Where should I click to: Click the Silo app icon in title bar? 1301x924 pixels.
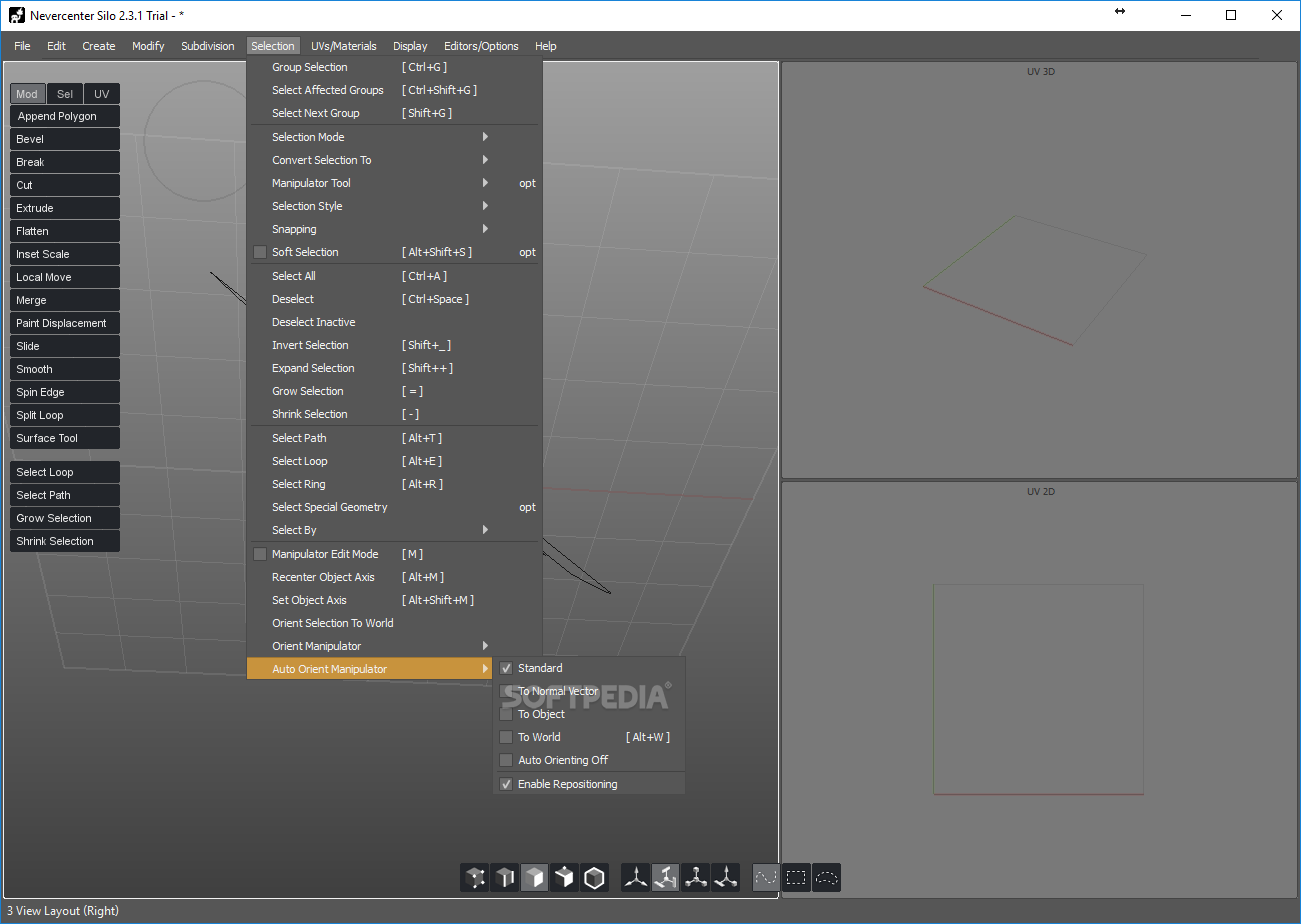[x=16, y=15]
